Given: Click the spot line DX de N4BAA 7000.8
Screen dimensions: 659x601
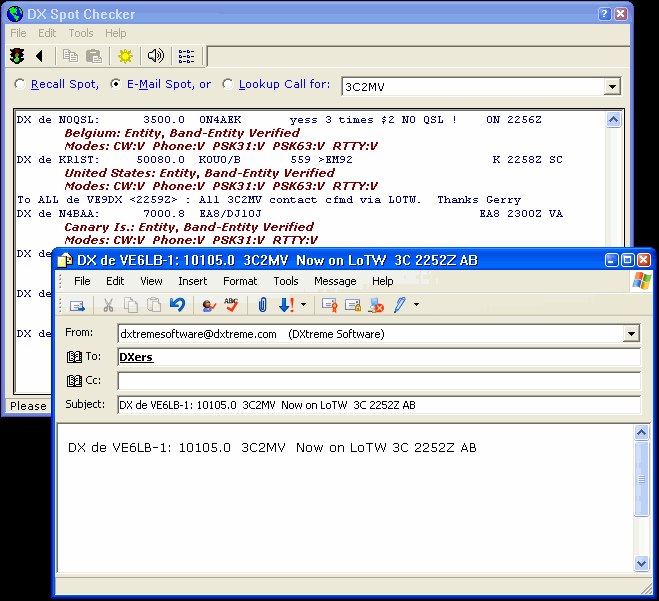Looking at the screenshot, I should pos(290,214).
